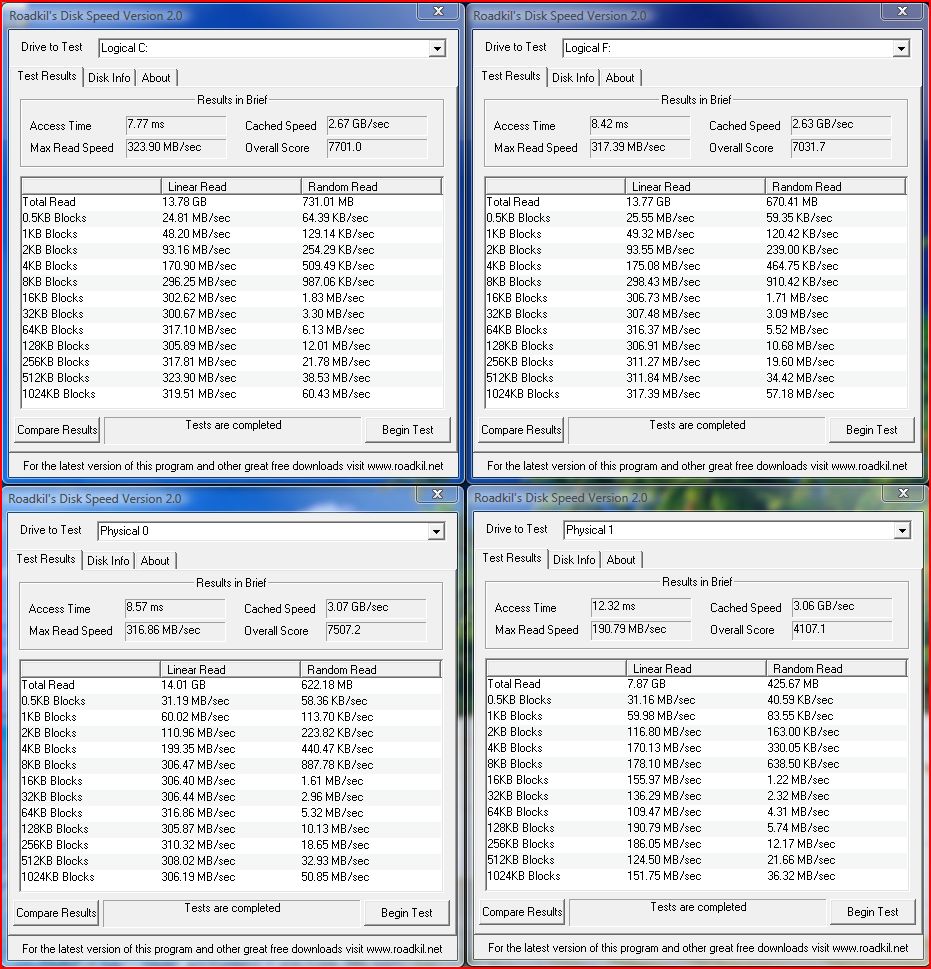Select Test Results tab in Logical F: window

click(x=511, y=76)
